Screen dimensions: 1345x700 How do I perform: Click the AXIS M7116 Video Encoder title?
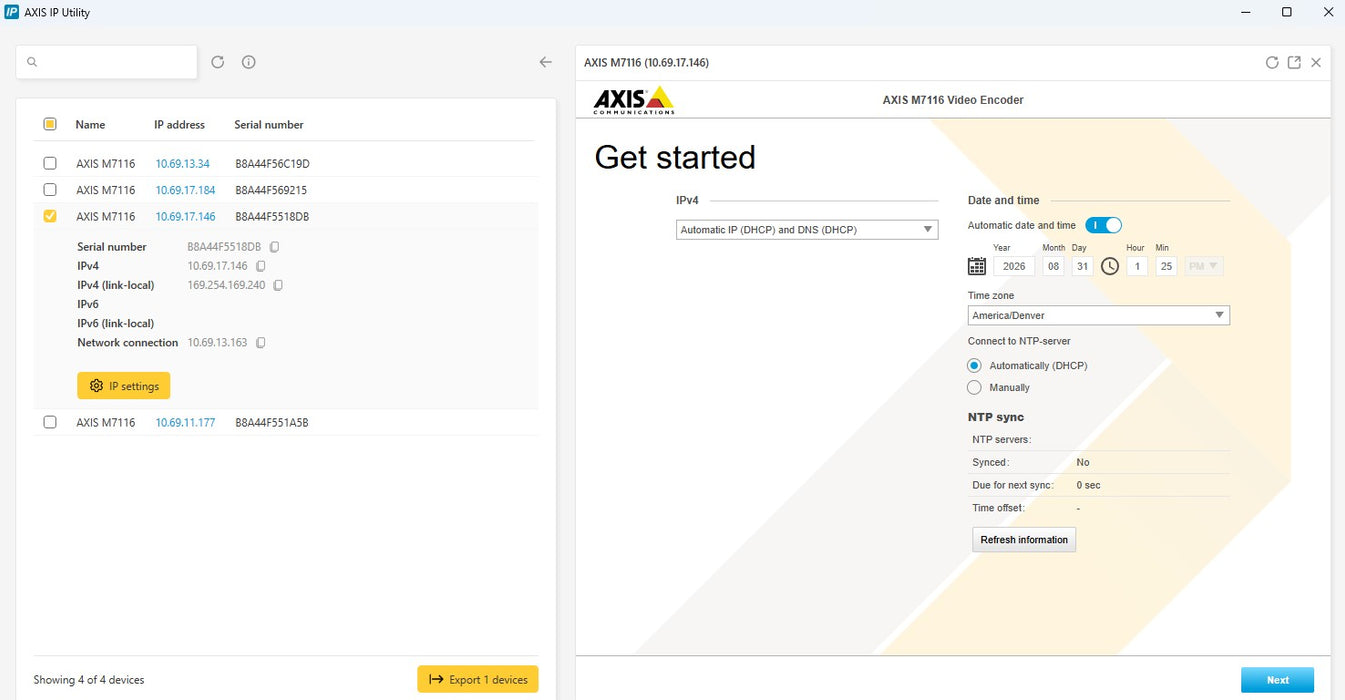(x=953, y=100)
